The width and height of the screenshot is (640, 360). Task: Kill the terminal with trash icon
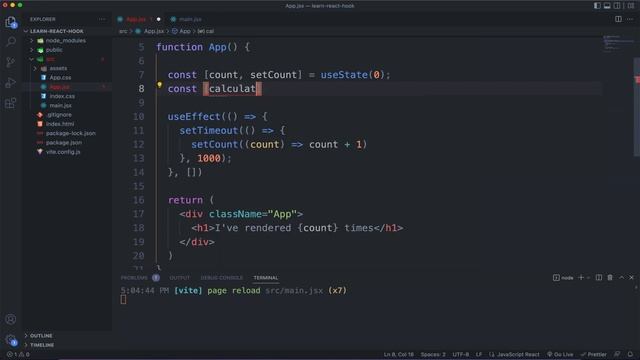[610, 278]
